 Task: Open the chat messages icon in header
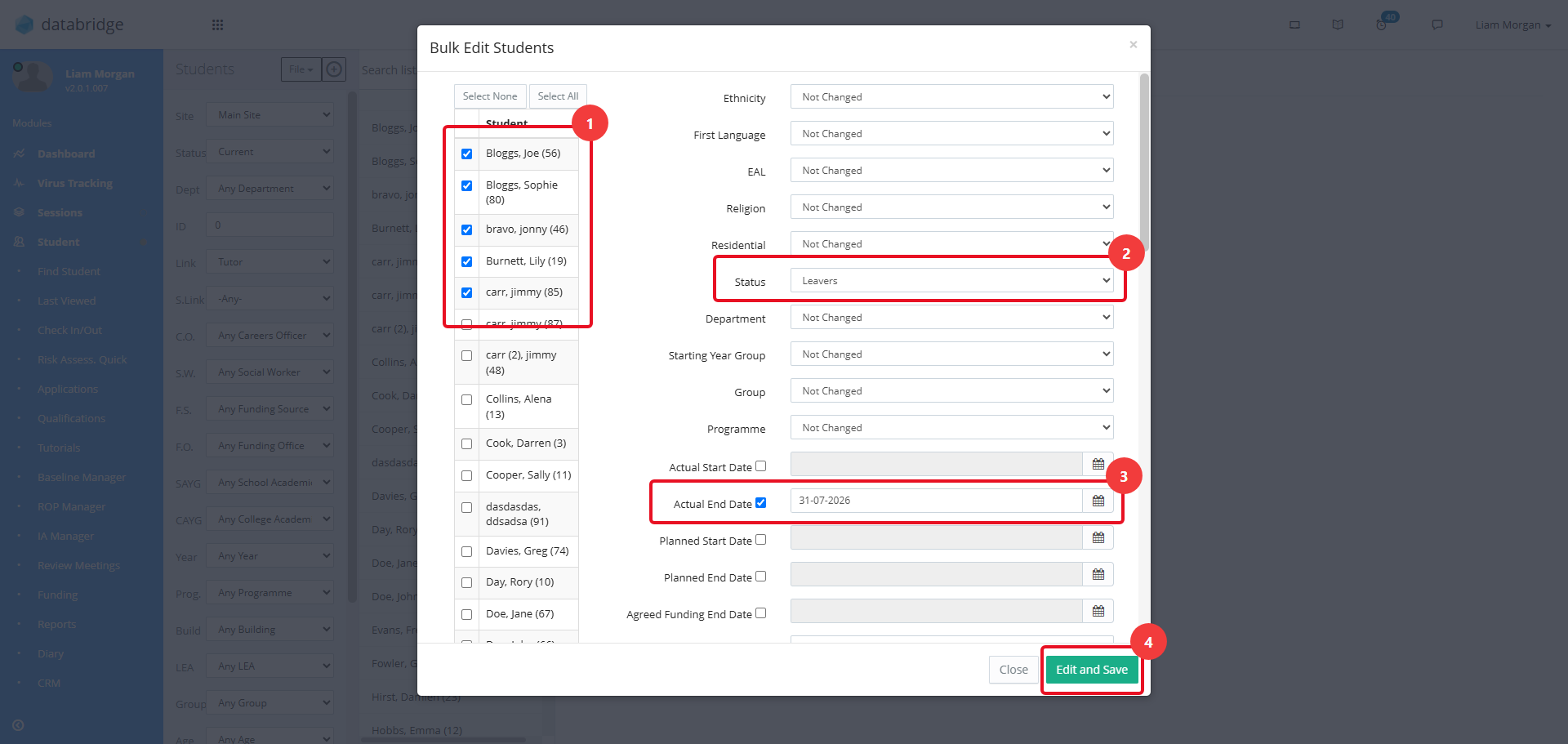click(1437, 25)
